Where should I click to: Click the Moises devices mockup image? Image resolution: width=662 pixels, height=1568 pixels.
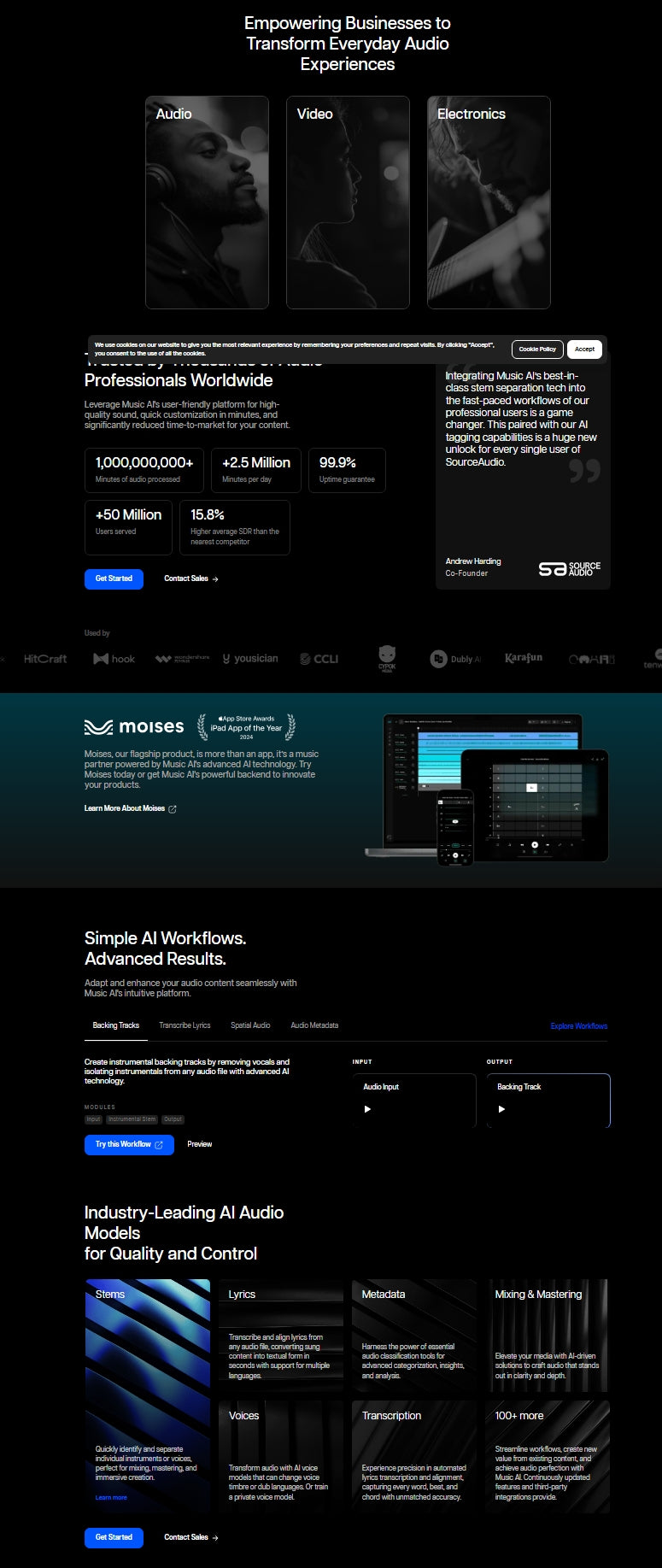(486, 790)
